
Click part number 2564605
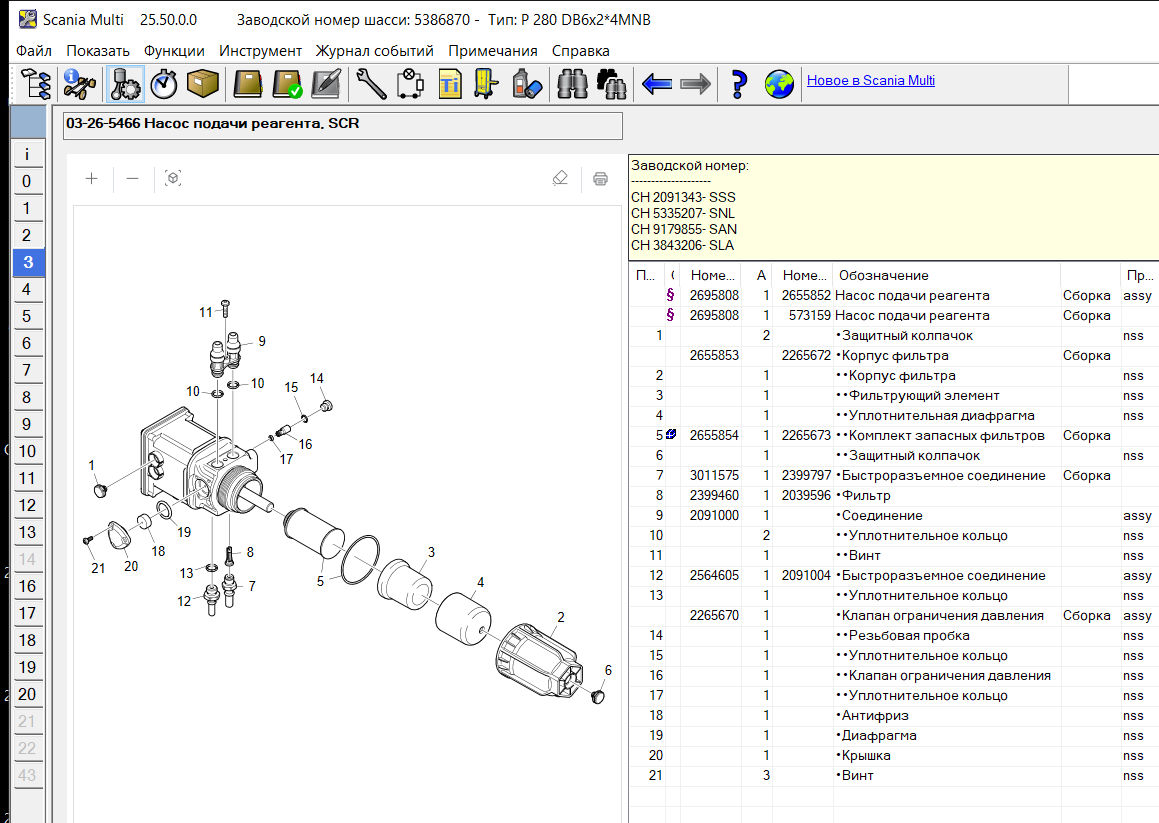coord(714,575)
